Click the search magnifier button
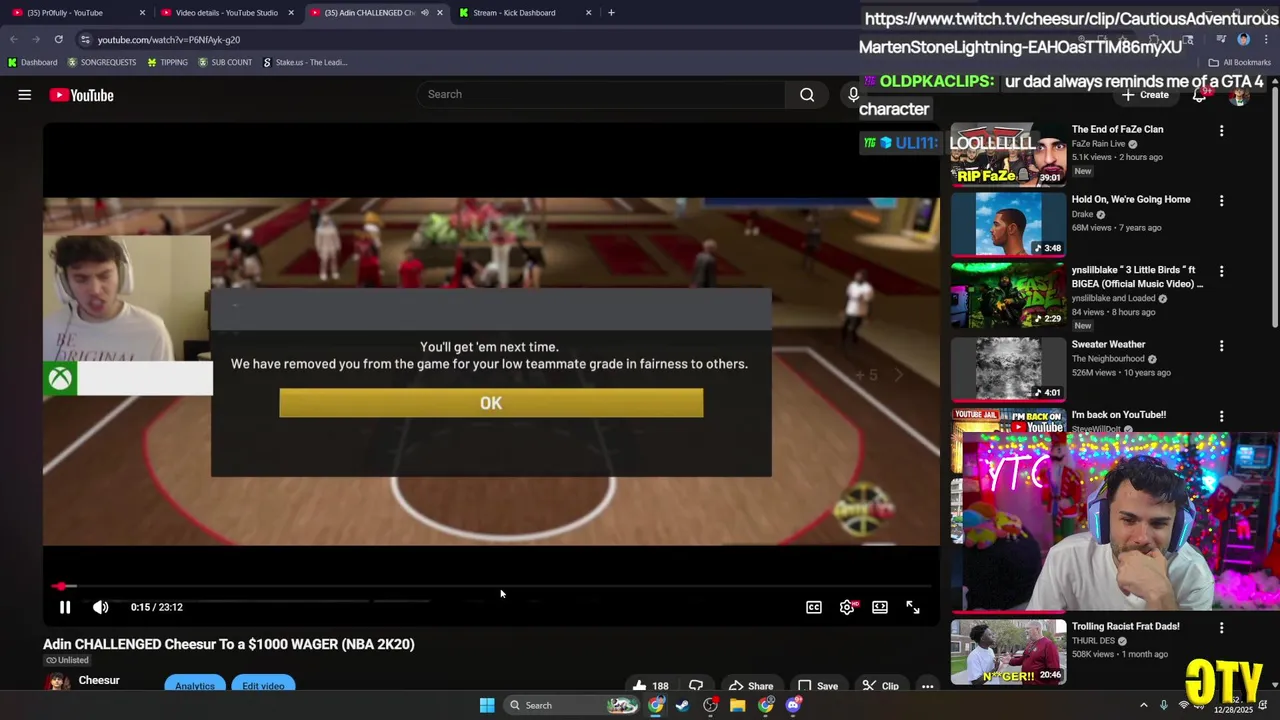 click(807, 94)
